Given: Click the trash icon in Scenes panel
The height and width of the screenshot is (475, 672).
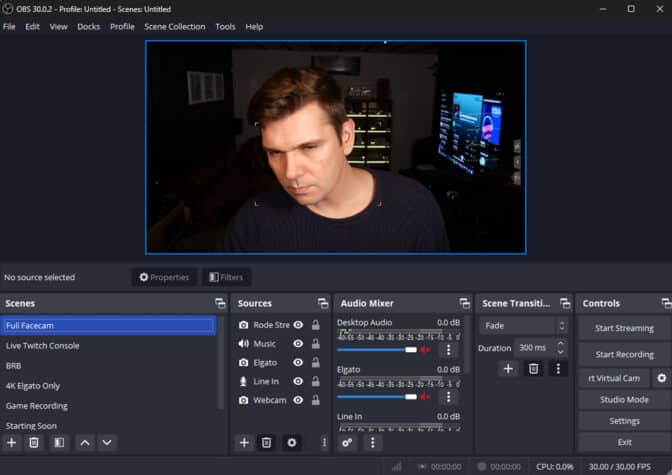Looking at the screenshot, I should click(x=34, y=442).
